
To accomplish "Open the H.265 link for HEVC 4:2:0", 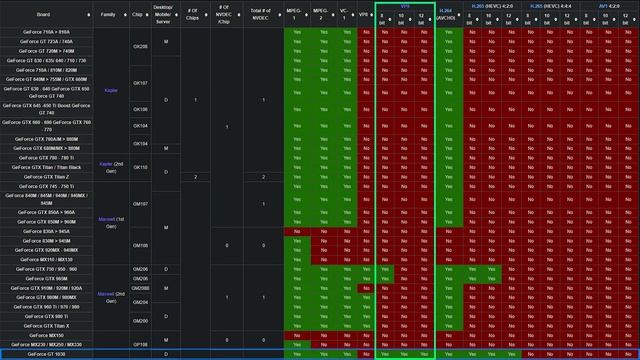I will (x=478, y=6).
